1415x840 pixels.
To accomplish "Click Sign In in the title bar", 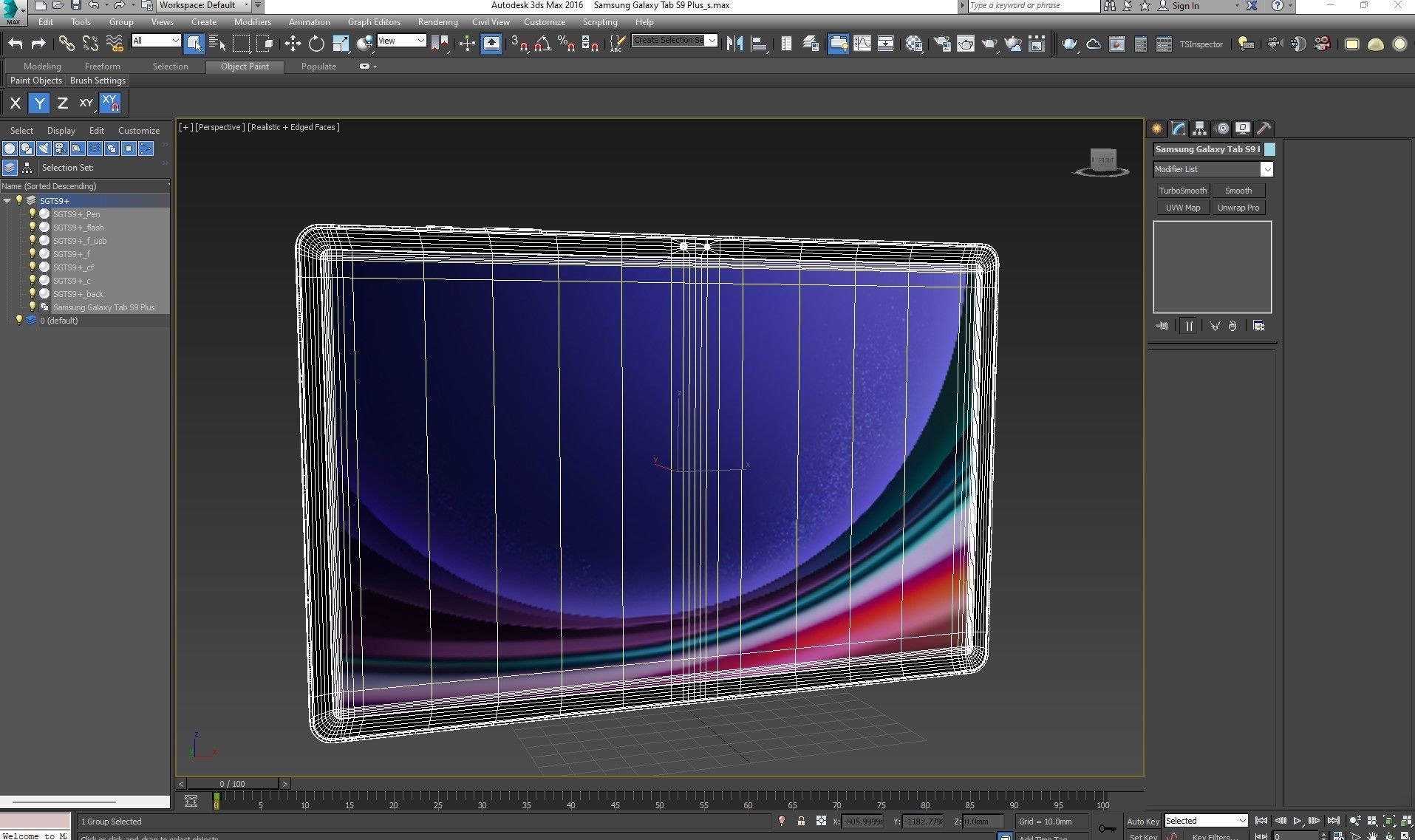I will (1186, 6).
